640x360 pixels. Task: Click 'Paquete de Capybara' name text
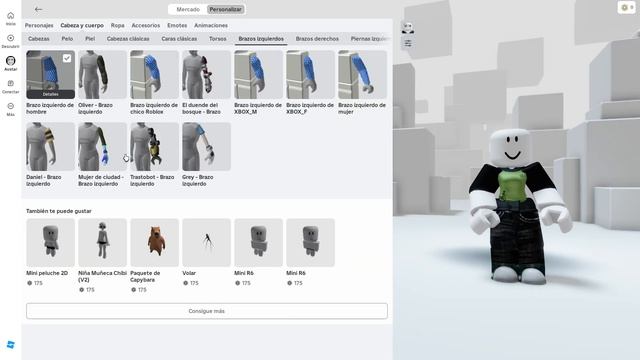click(145, 276)
